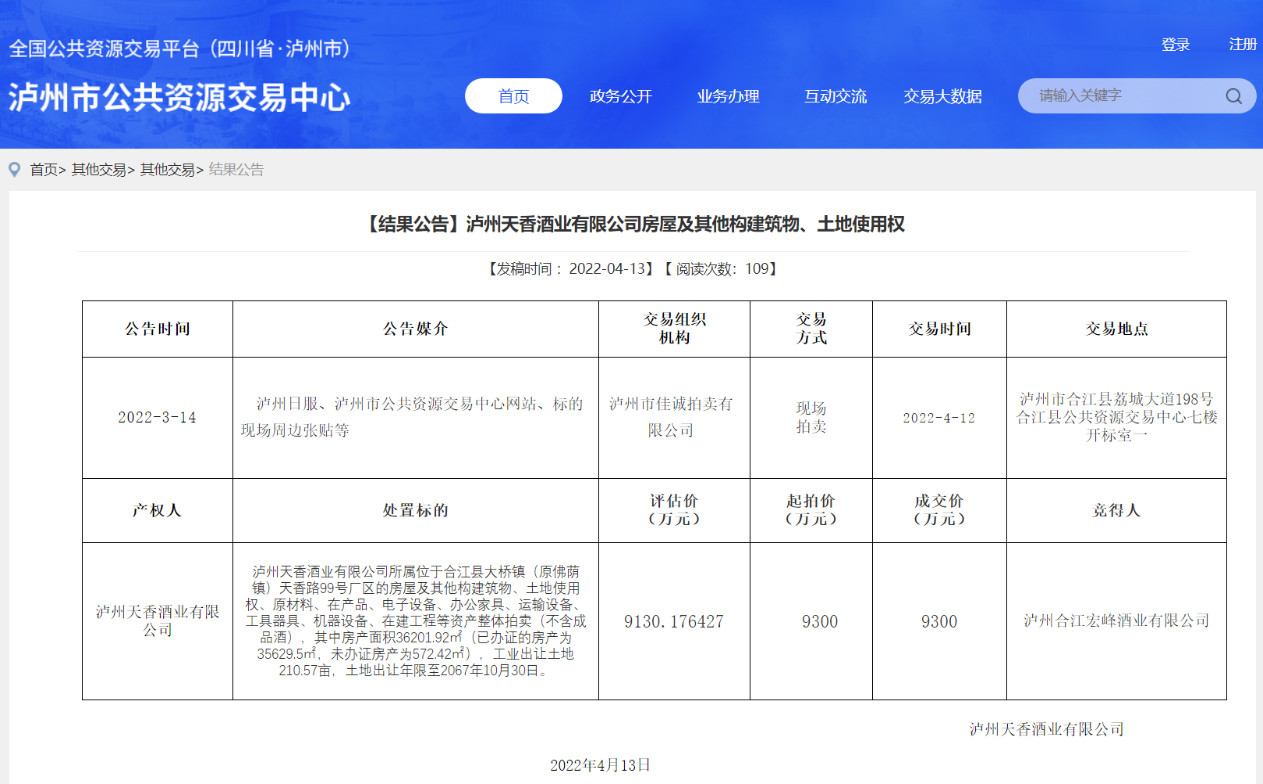Click the asset description paragraph cell
Screen dimensions: 1263x784
(416, 621)
